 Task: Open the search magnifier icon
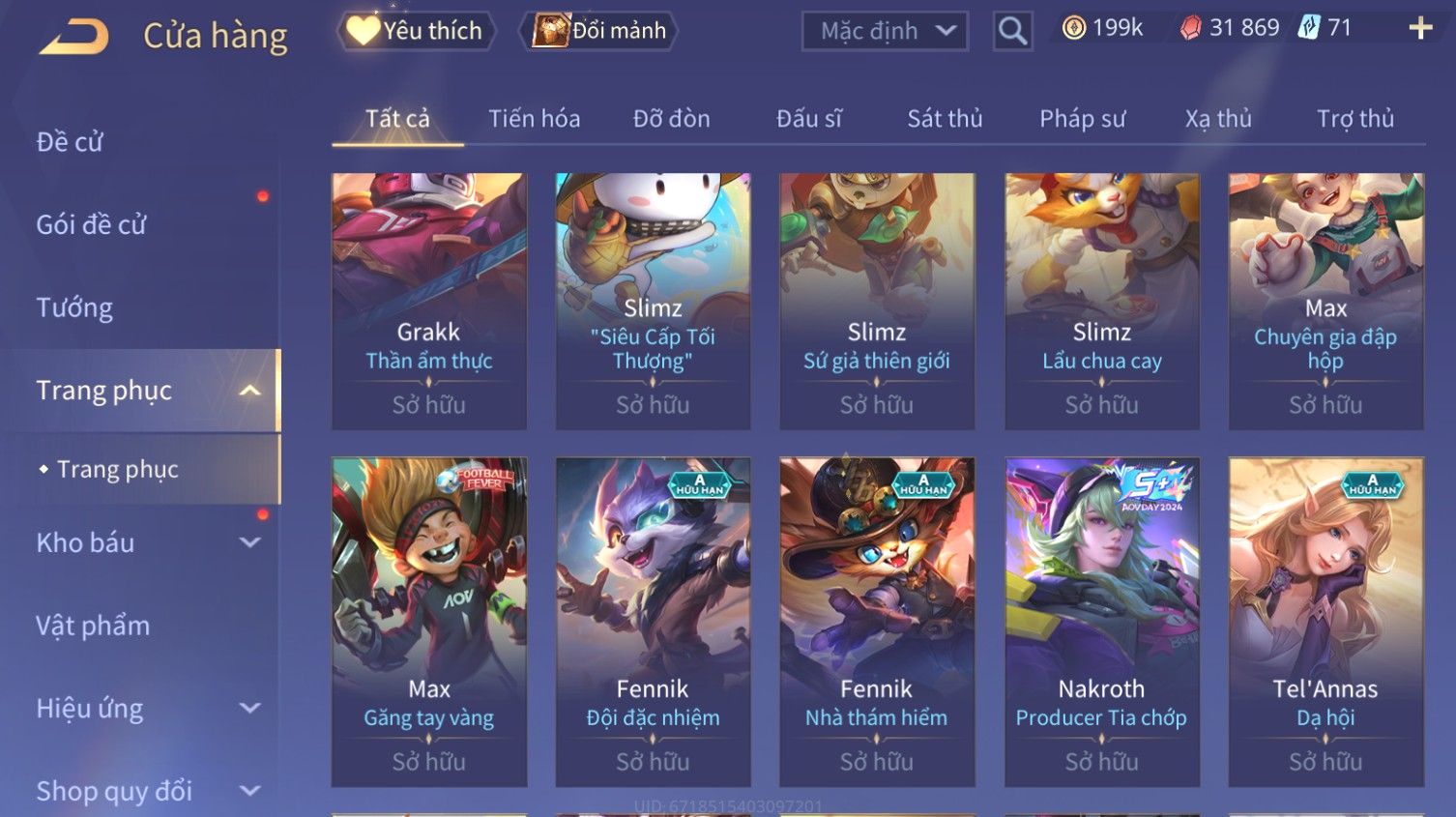coord(1012,31)
